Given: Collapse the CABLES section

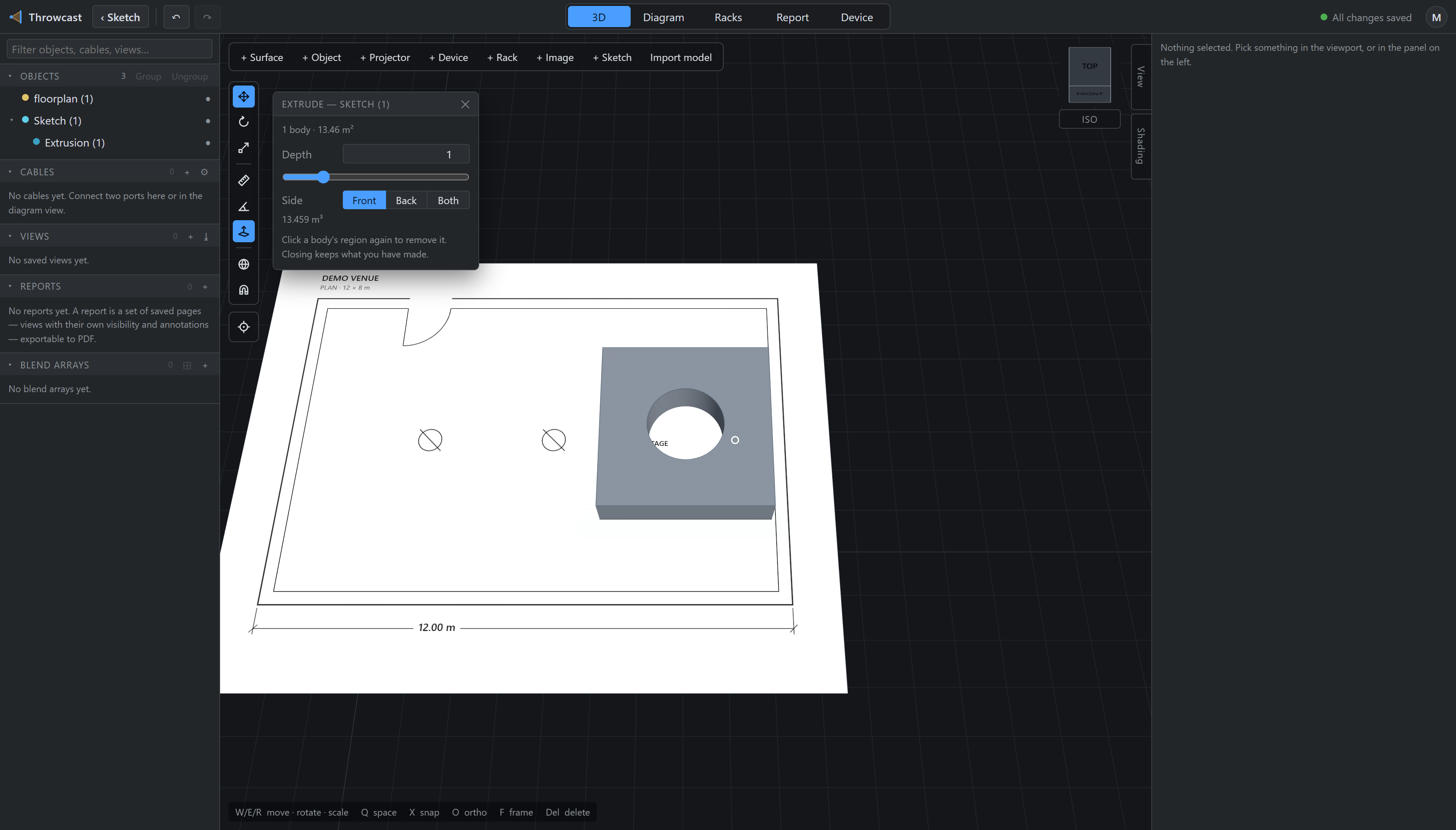Looking at the screenshot, I should pos(10,172).
